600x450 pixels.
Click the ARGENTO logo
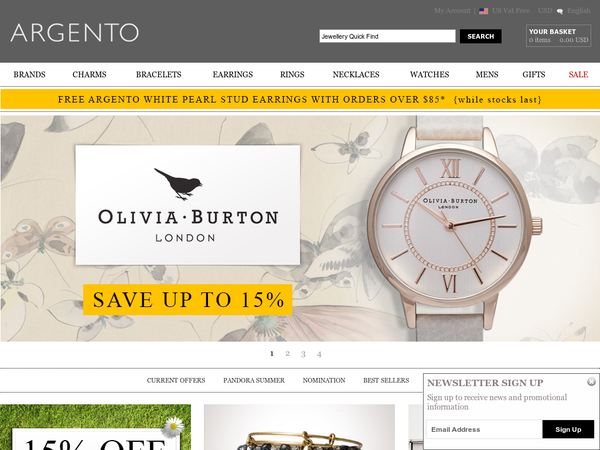click(x=75, y=33)
